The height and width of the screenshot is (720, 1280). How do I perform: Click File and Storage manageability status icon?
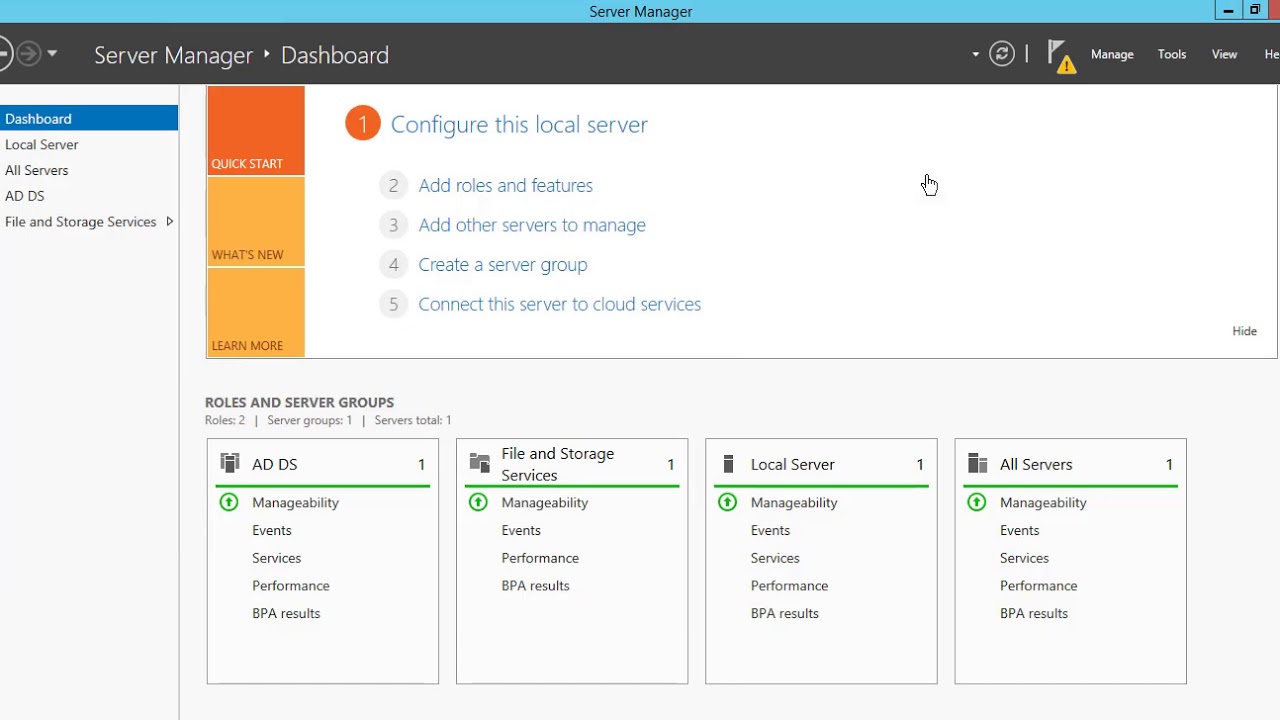[x=478, y=502]
